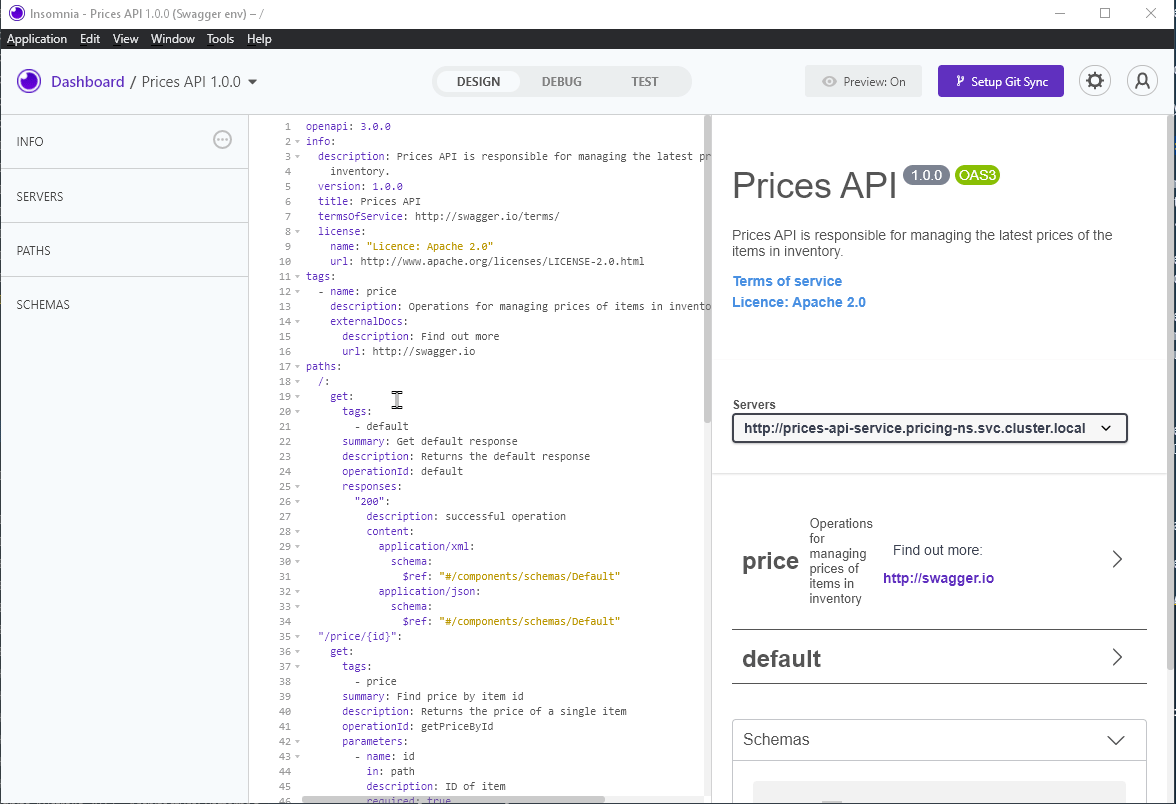Expand the default tag section chevron
Viewport: 1176px width, 804px height.
[x=1117, y=658]
